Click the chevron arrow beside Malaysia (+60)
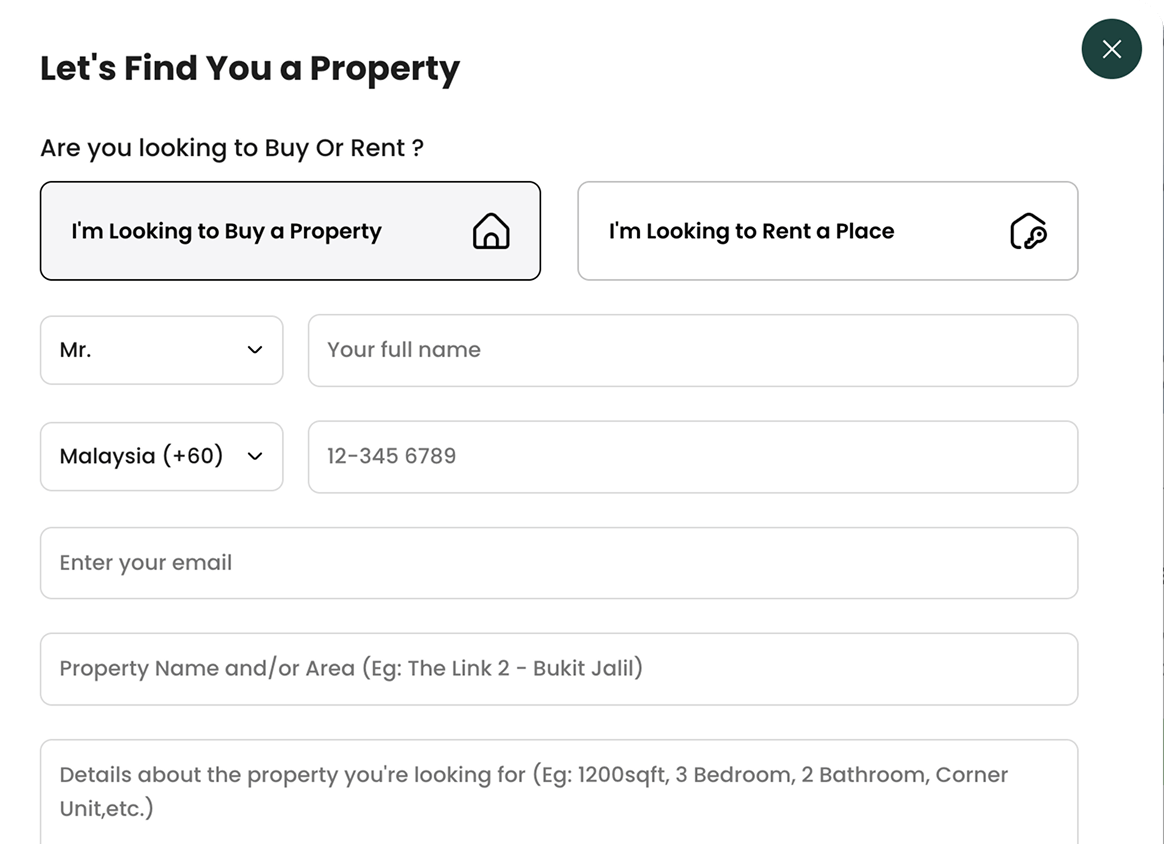Viewport: 1164px width, 844px height. [255, 456]
